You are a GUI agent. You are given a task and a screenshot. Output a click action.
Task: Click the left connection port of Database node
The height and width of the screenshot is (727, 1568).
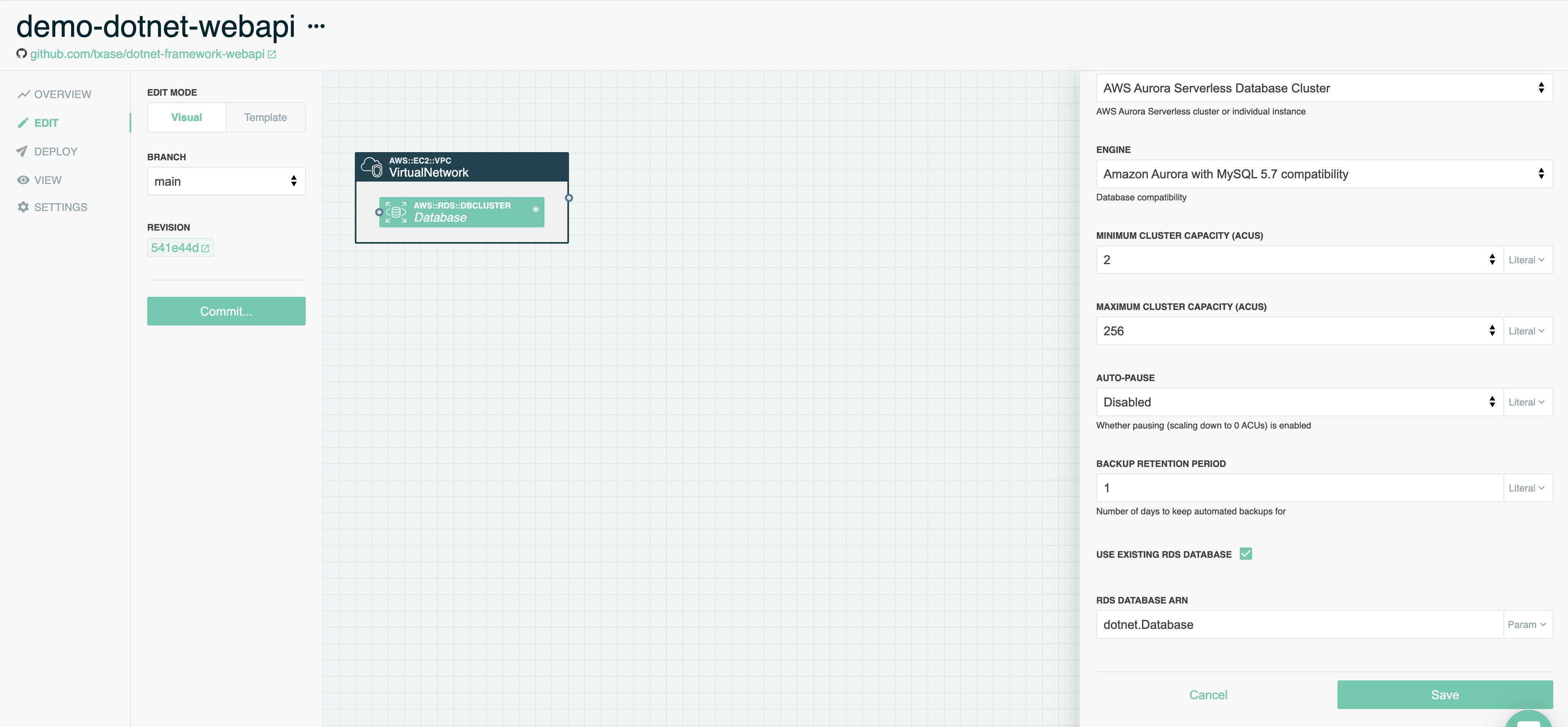coord(379,213)
